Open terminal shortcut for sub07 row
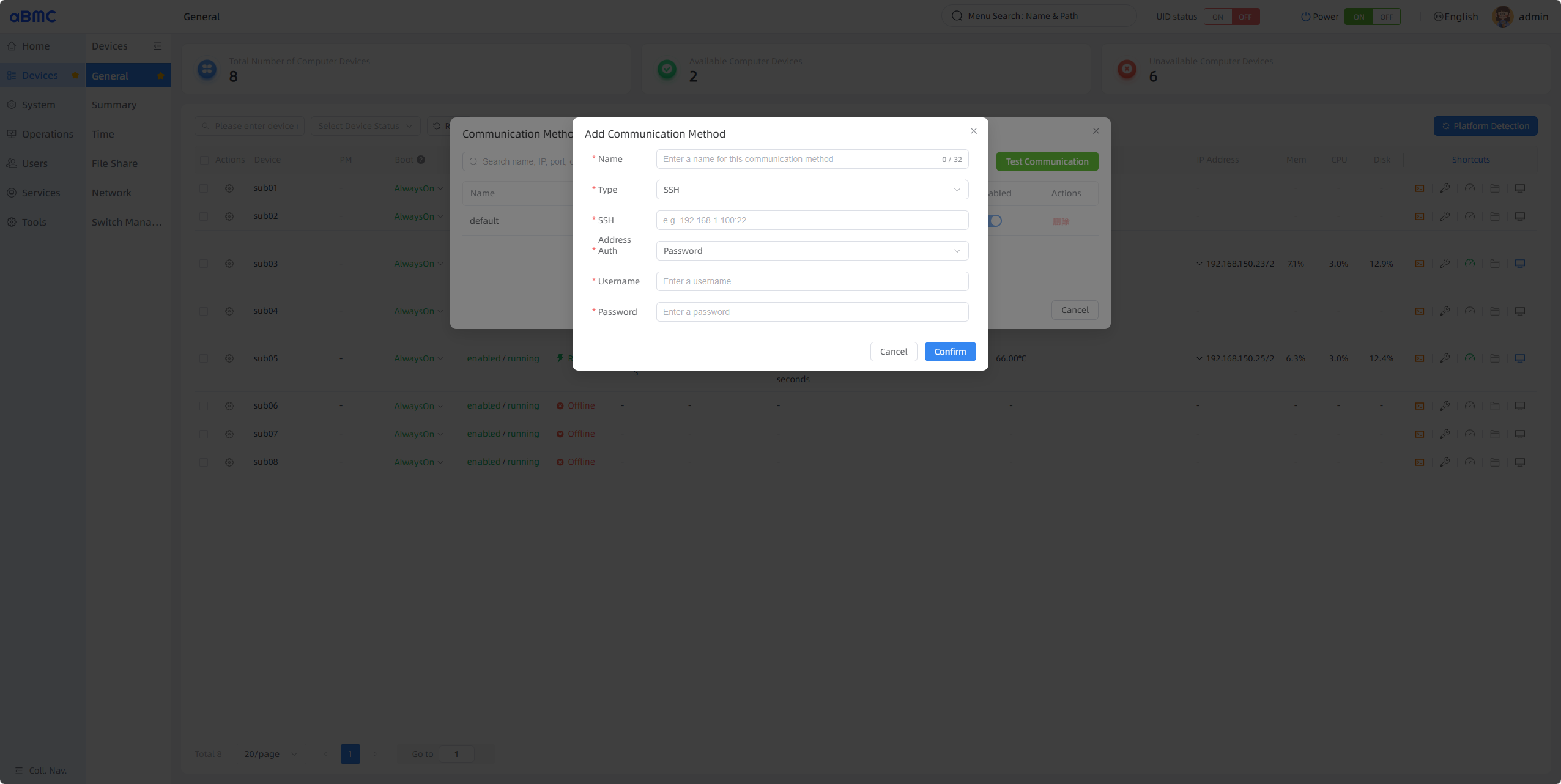 coord(1419,434)
